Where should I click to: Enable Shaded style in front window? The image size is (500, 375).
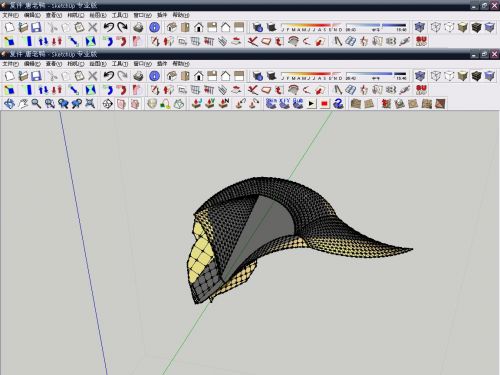[x=463, y=76]
